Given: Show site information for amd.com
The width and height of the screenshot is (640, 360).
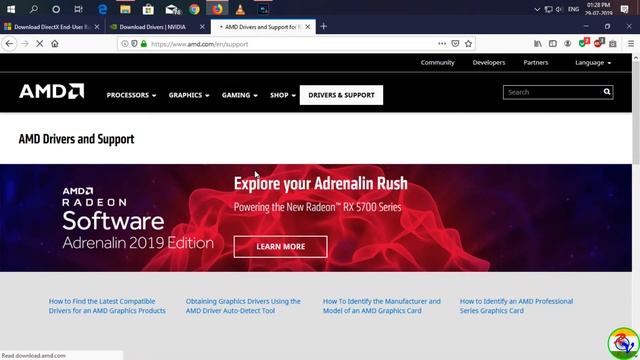Looking at the screenshot, I should tap(125, 44).
